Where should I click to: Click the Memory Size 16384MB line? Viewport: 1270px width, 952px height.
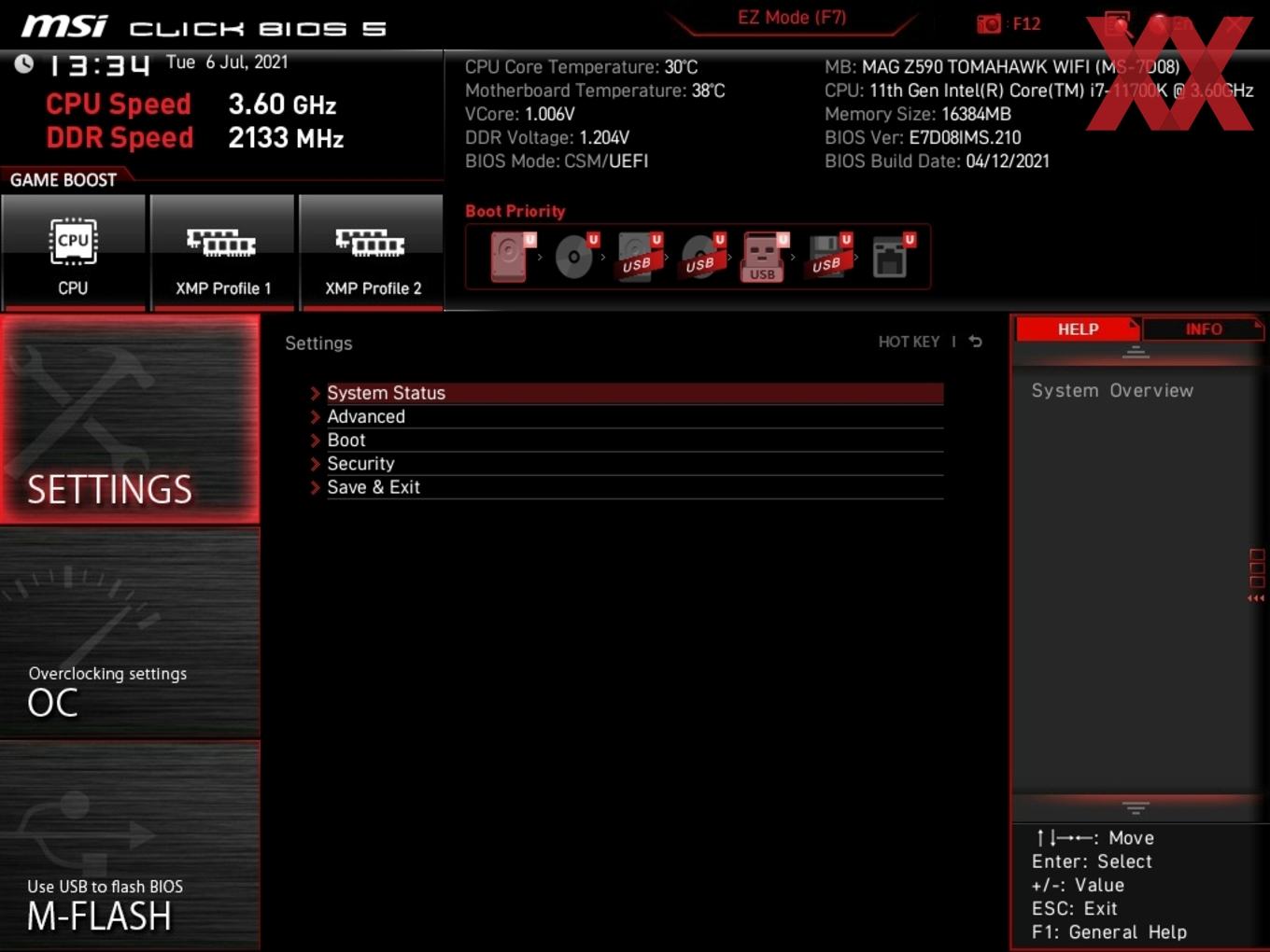click(918, 114)
